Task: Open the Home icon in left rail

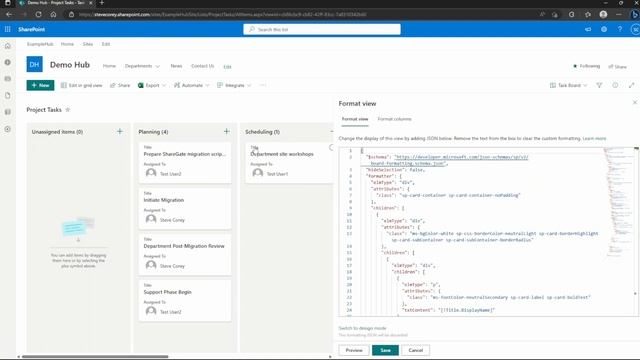Action: point(8,46)
